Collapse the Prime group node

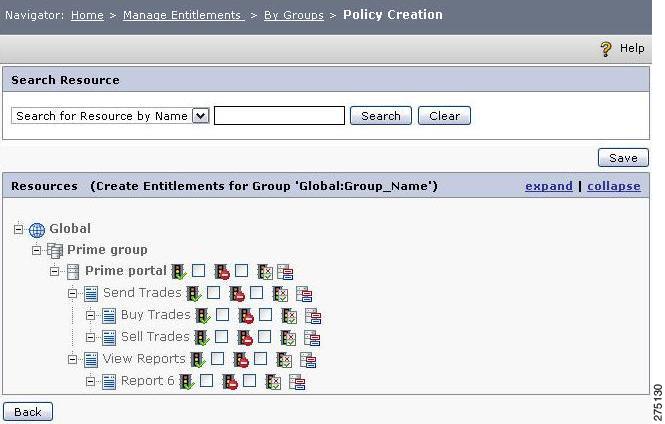coord(37,250)
